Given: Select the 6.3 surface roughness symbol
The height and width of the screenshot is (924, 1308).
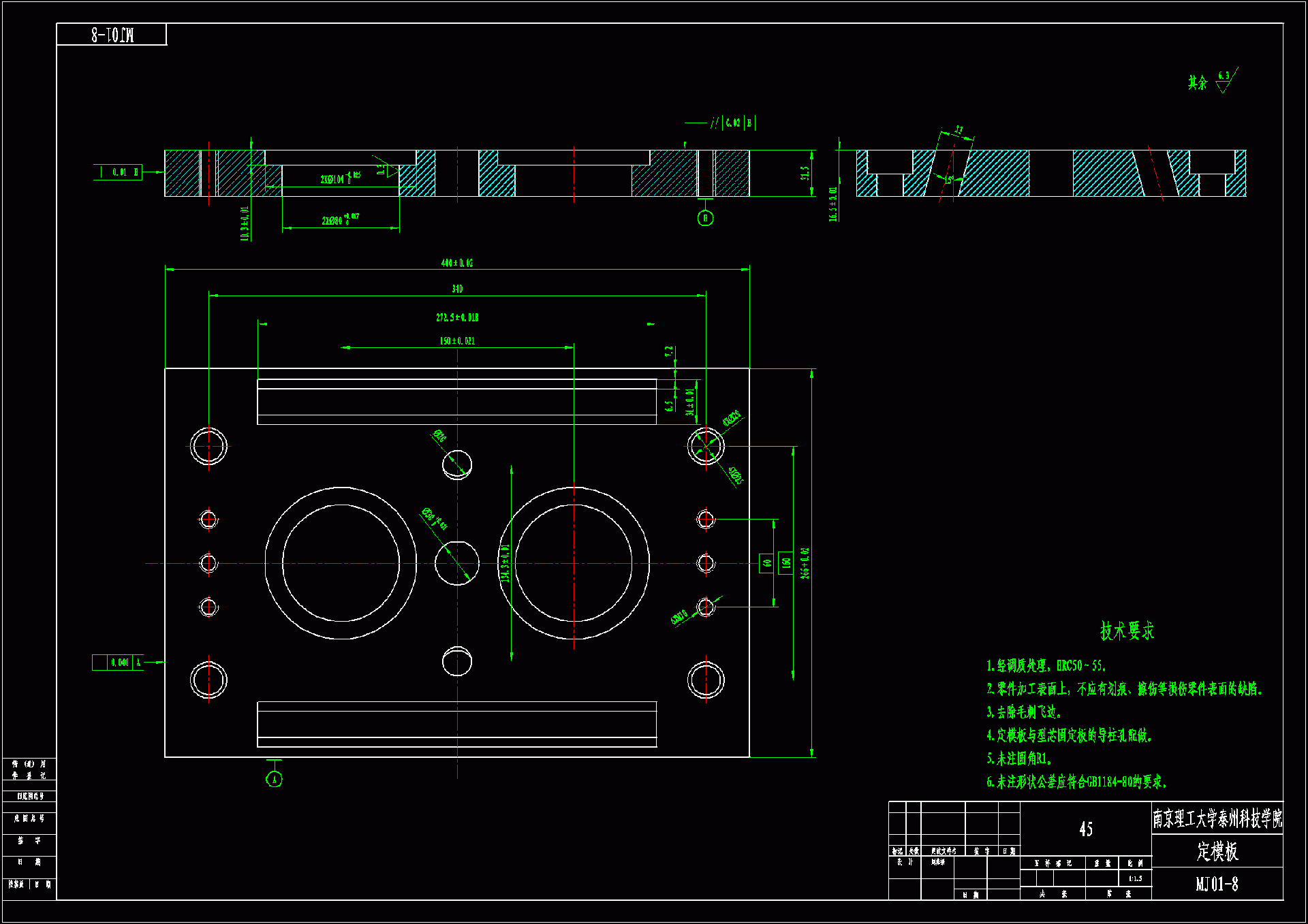Looking at the screenshot, I should 1225,81.
